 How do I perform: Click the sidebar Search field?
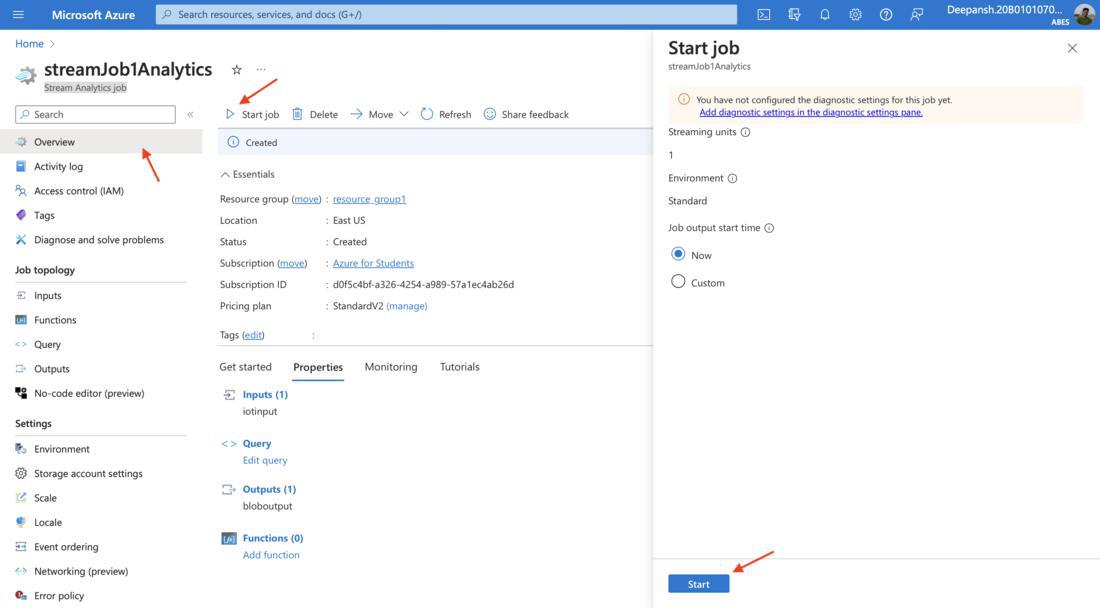coord(95,114)
